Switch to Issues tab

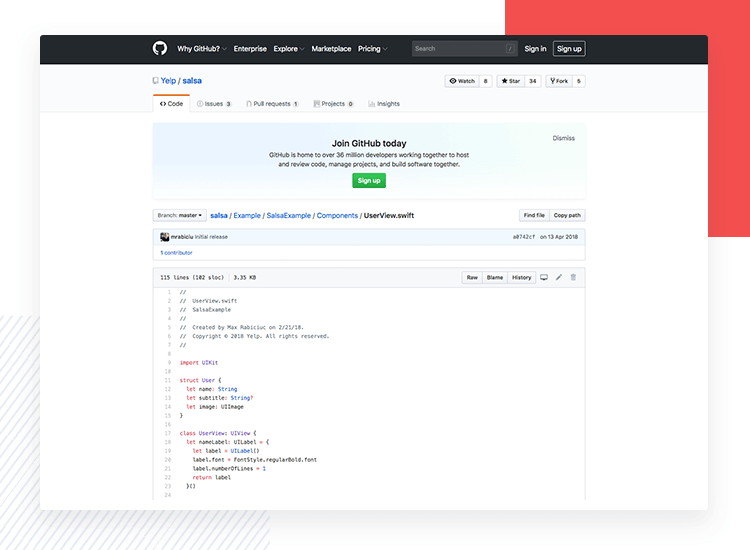214,104
